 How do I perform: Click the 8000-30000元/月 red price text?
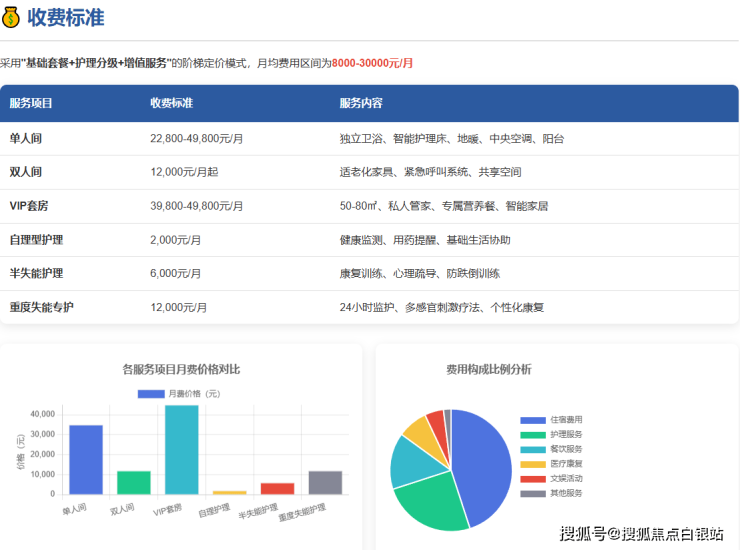372,62
